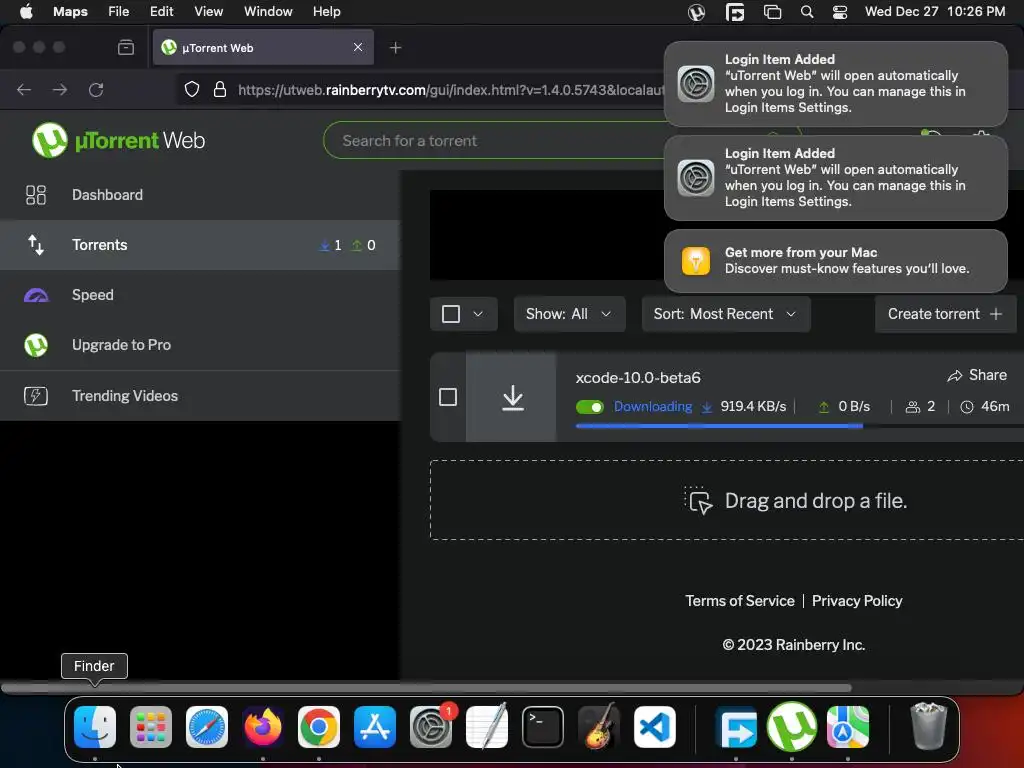Click the xcode-10.0-beta6 download arrow thumbnail
Screen dimensions: 1024x768
511,397
